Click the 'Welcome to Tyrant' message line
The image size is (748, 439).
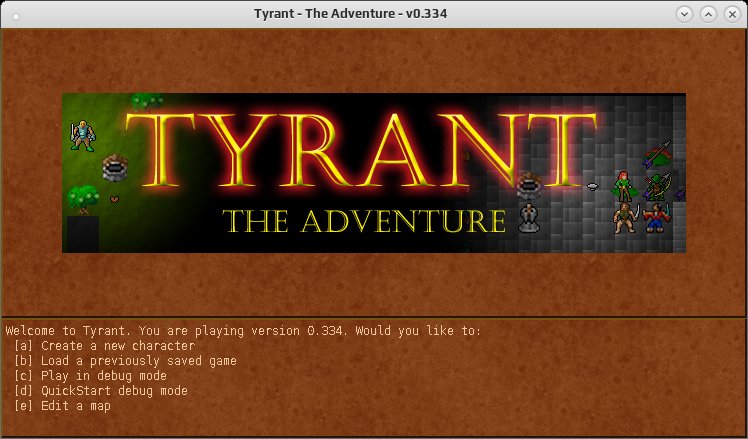(x=243, y=330)
